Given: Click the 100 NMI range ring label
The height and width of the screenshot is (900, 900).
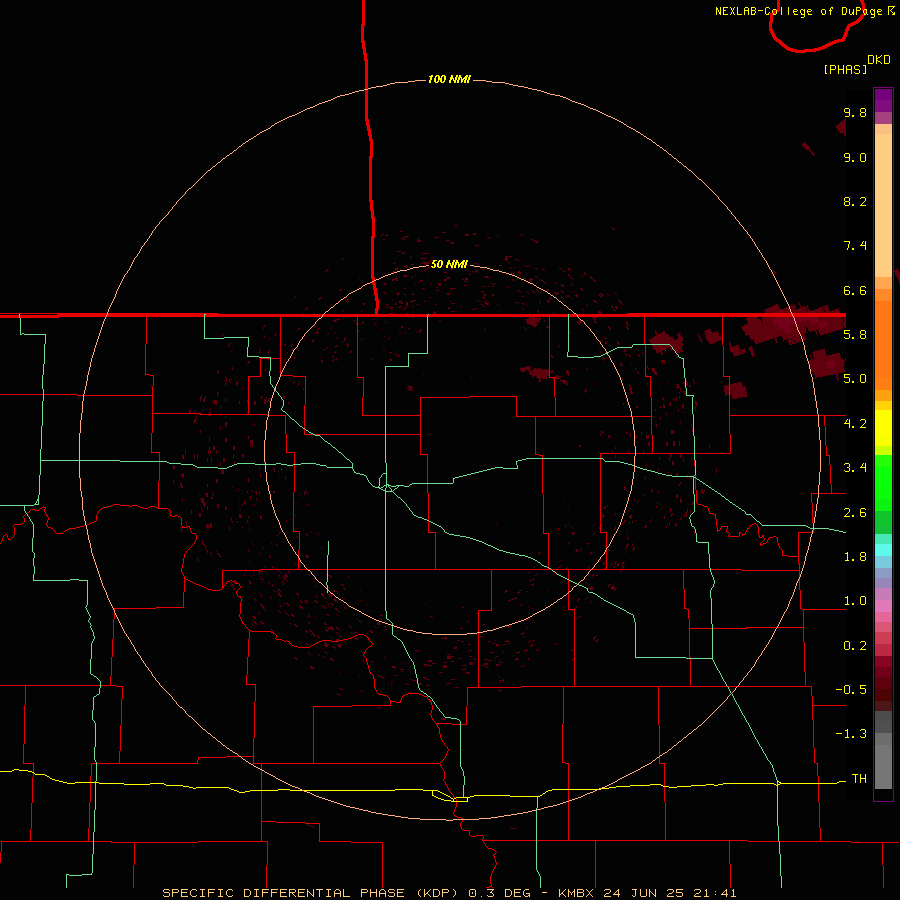Looking at the screenshot, I should pos(449,79).
